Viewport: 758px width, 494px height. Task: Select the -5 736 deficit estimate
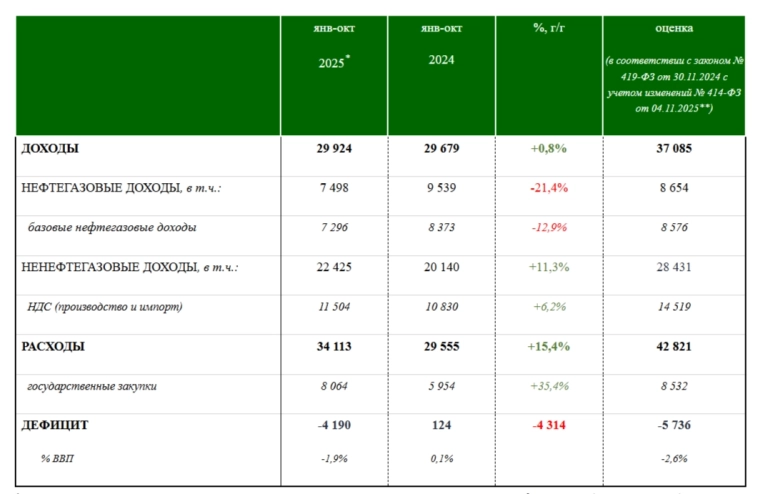tap(674, 425)
